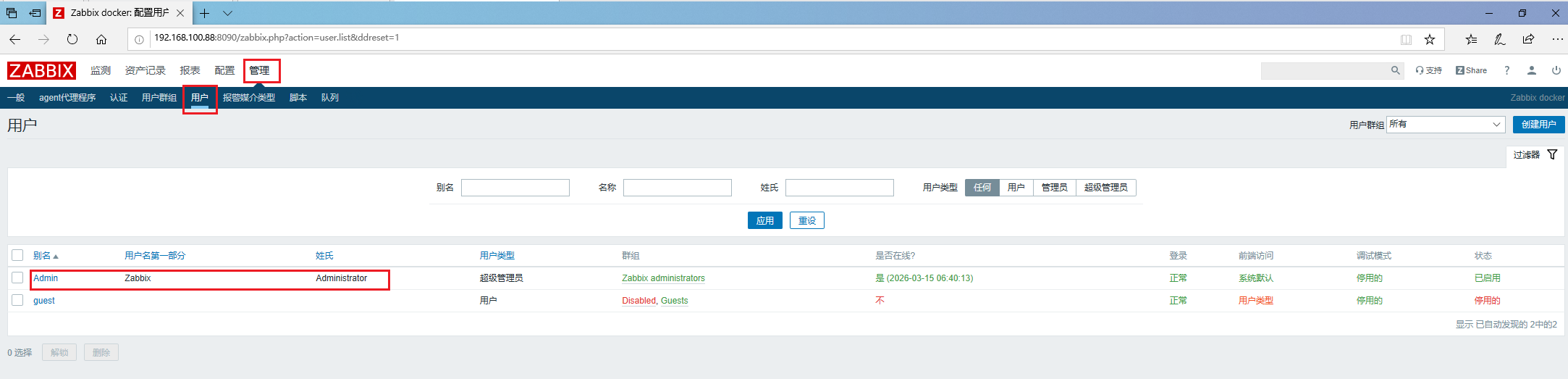Image resolution: width=1568 pixels, height=379 pixels.
Task: Open the 配置 configuration menu
Action: tap(225, 70)
